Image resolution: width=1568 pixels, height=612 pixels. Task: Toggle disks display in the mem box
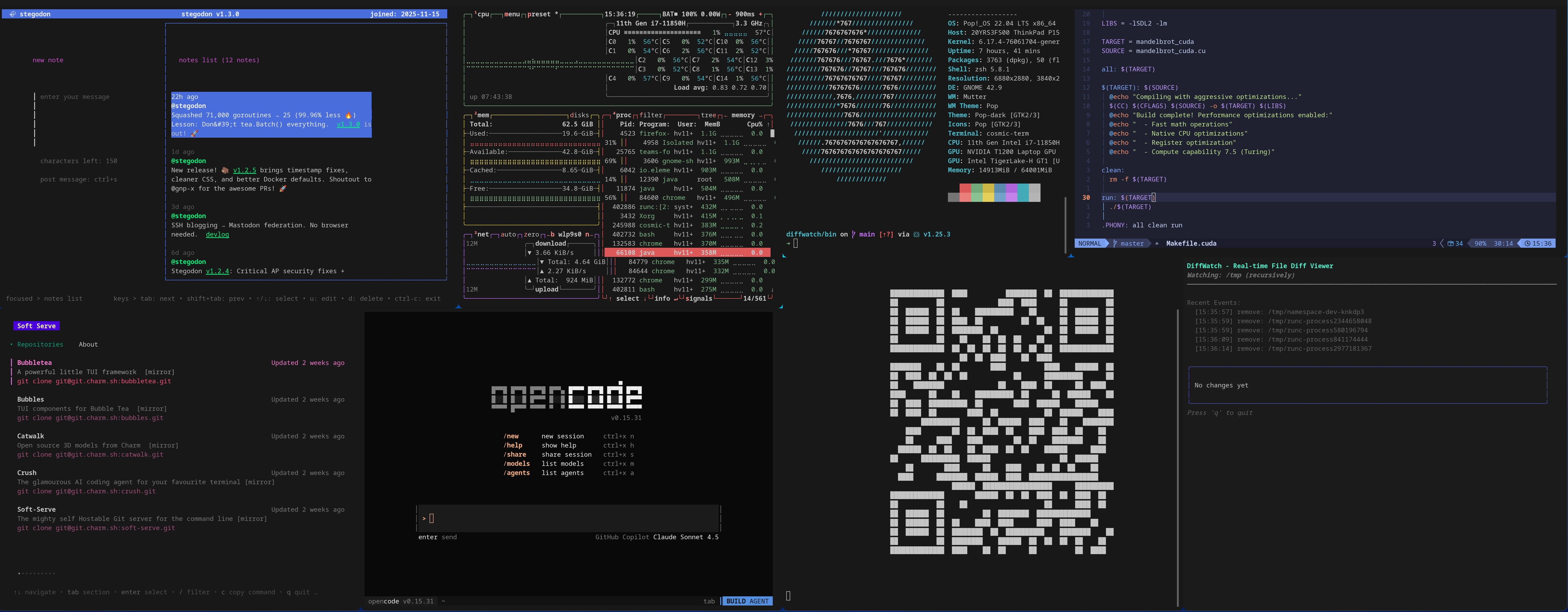click(x=579, y=115)
